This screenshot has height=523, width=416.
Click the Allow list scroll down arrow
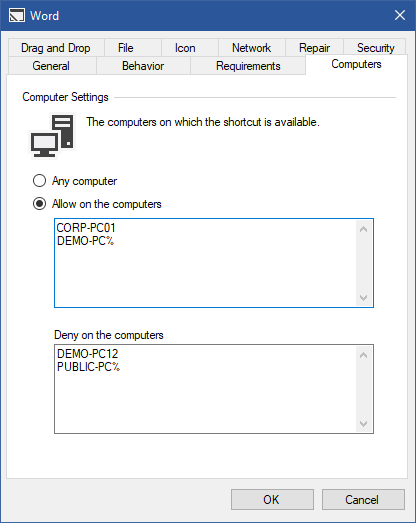tap(364, 297)
